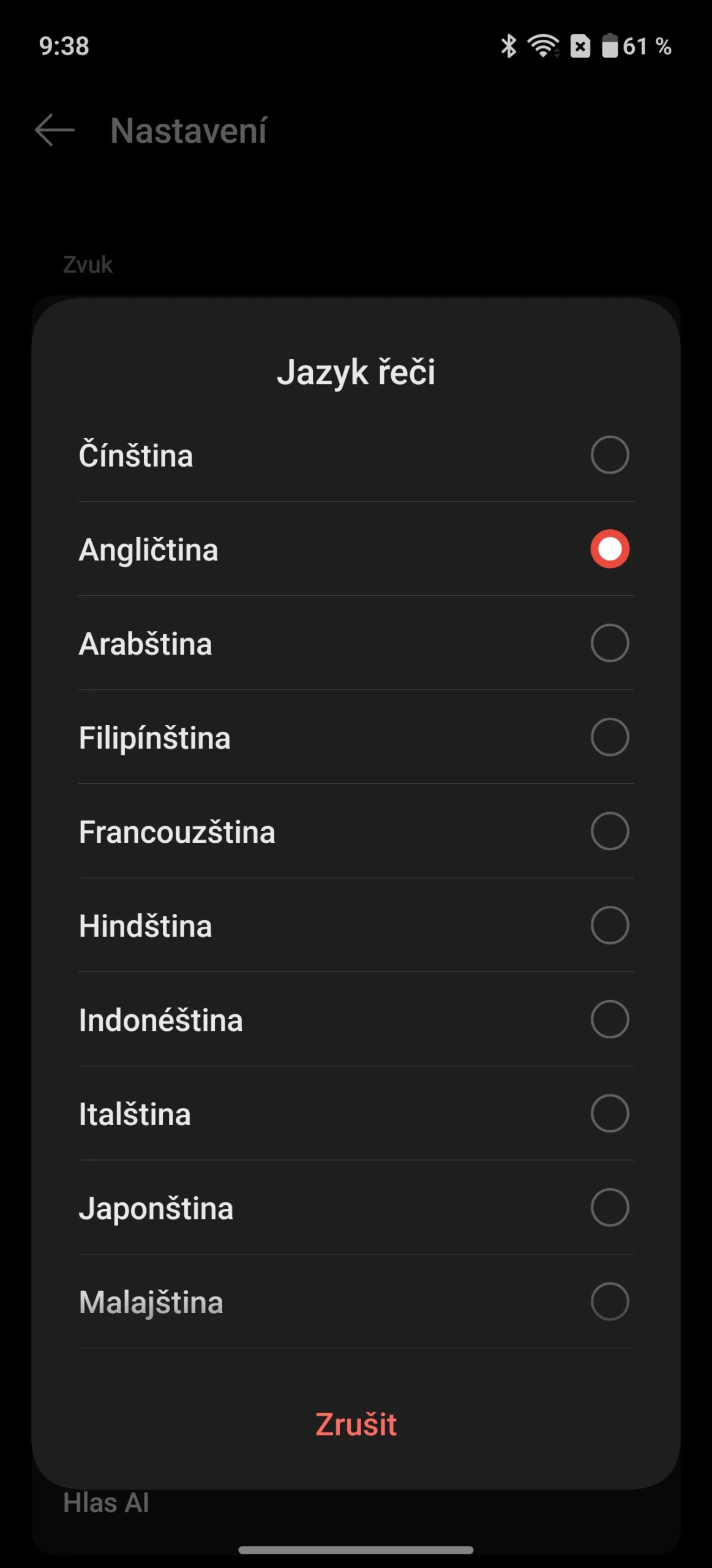The image size is (712, 1568).
Task: Pick the Filipínština radio button
Action: 609,737
